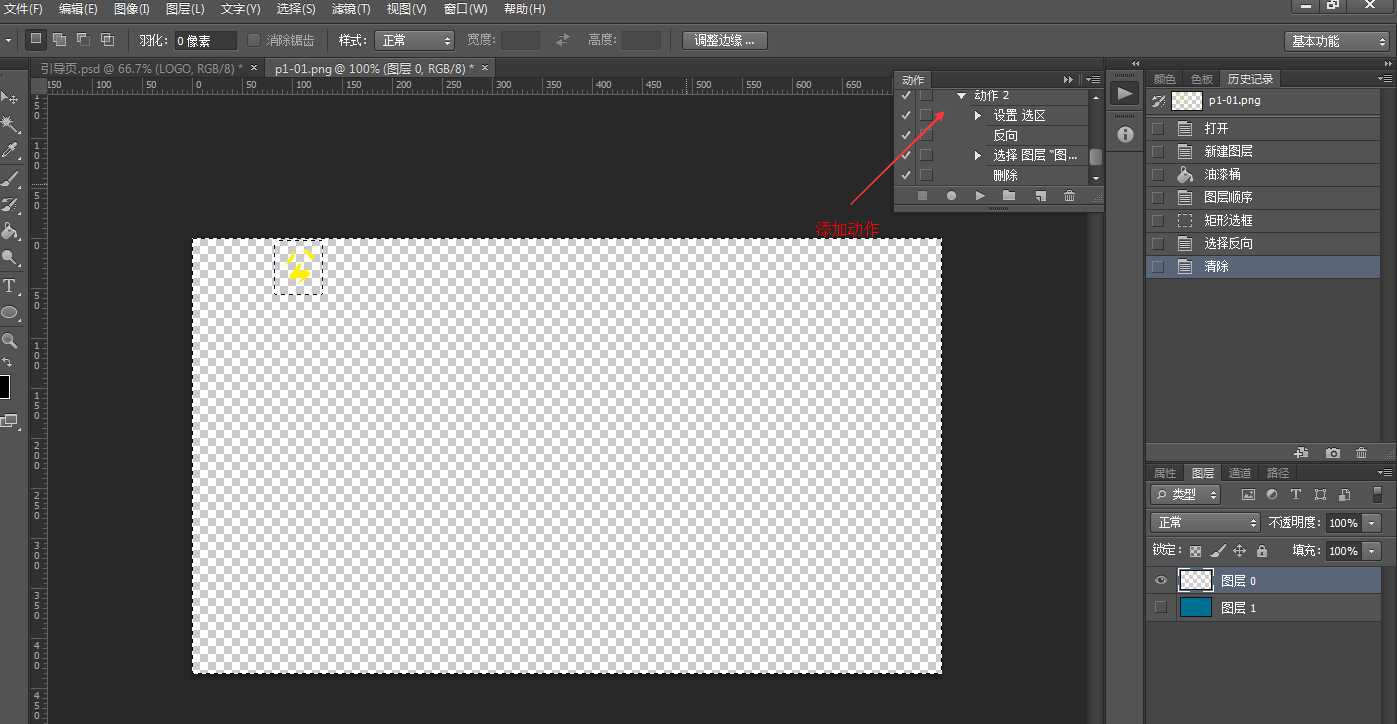1397x724 pixels.
Task: Select the Dodge tool
Action: (x=9, y=258)
